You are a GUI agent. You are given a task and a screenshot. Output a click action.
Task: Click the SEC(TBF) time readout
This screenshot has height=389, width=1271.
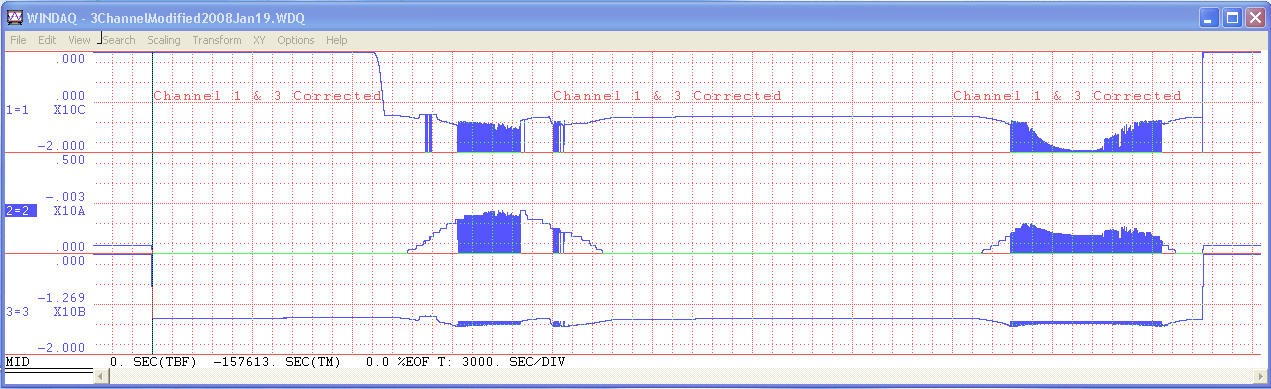tap(152, 361)
